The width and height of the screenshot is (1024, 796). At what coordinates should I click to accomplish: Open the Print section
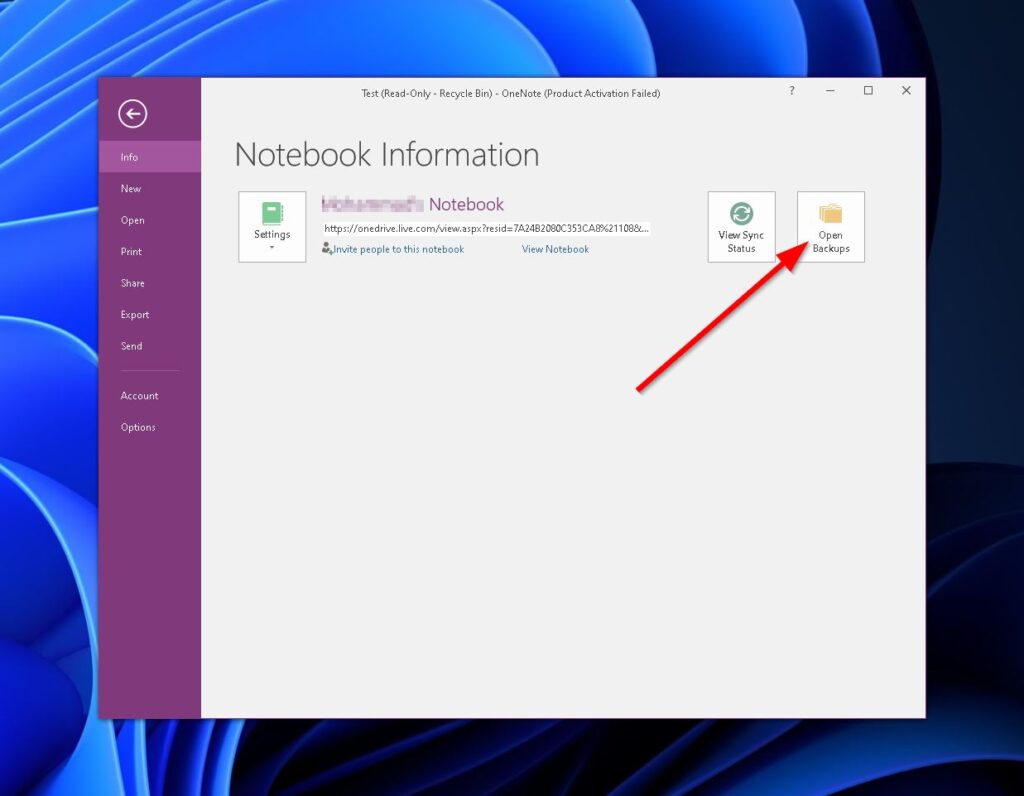pyautogui.click(x=131, y=251)
